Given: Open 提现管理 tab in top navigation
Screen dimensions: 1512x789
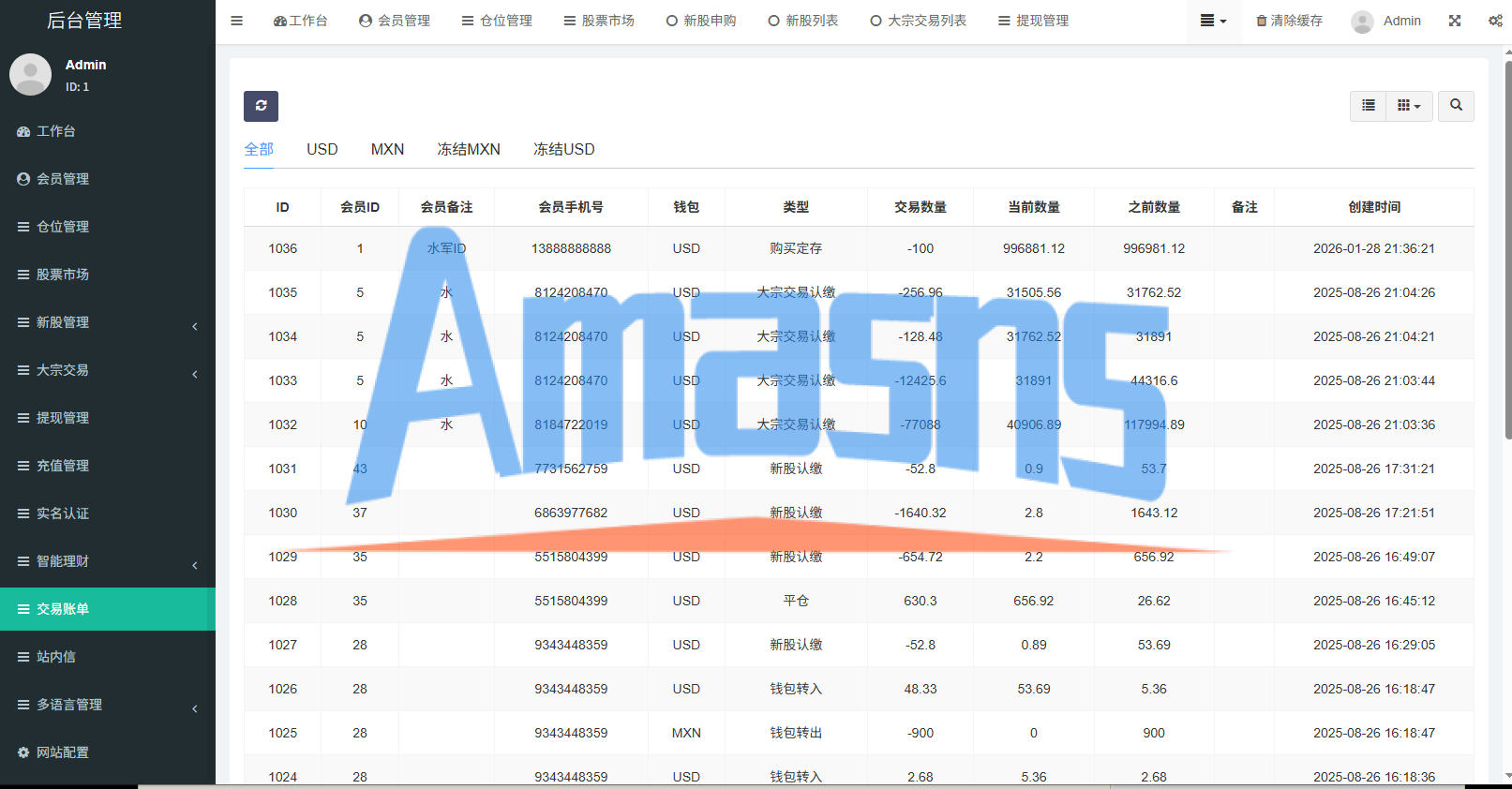Looking at the screenshot, I should [1033, 21].
